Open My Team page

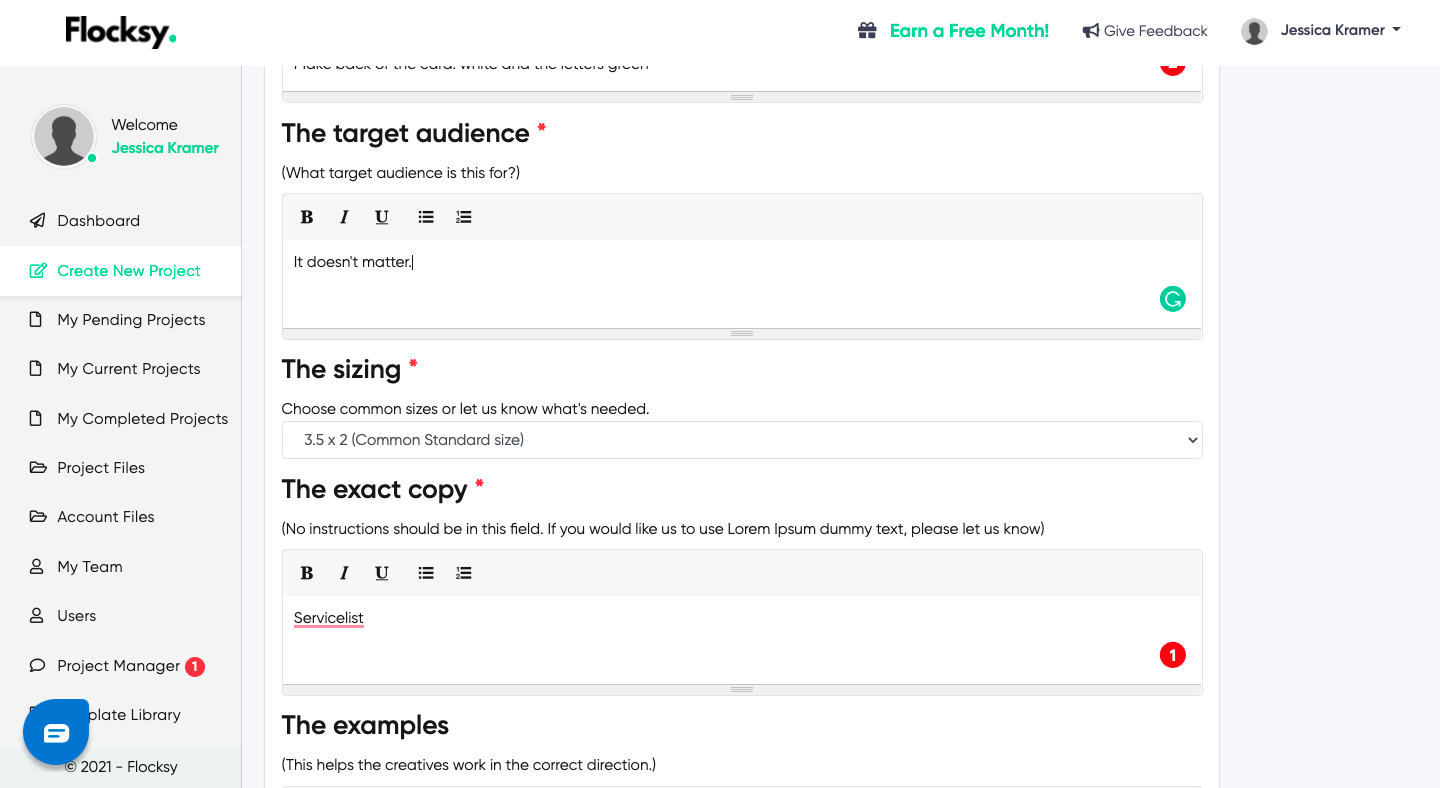(x=89, y=567)
